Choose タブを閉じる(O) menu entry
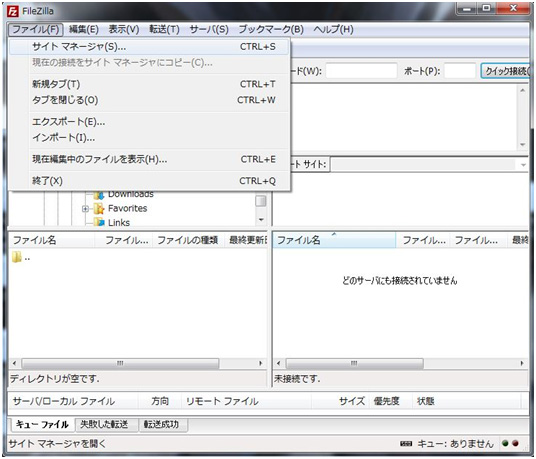The image size is (536, 459). 149,100
